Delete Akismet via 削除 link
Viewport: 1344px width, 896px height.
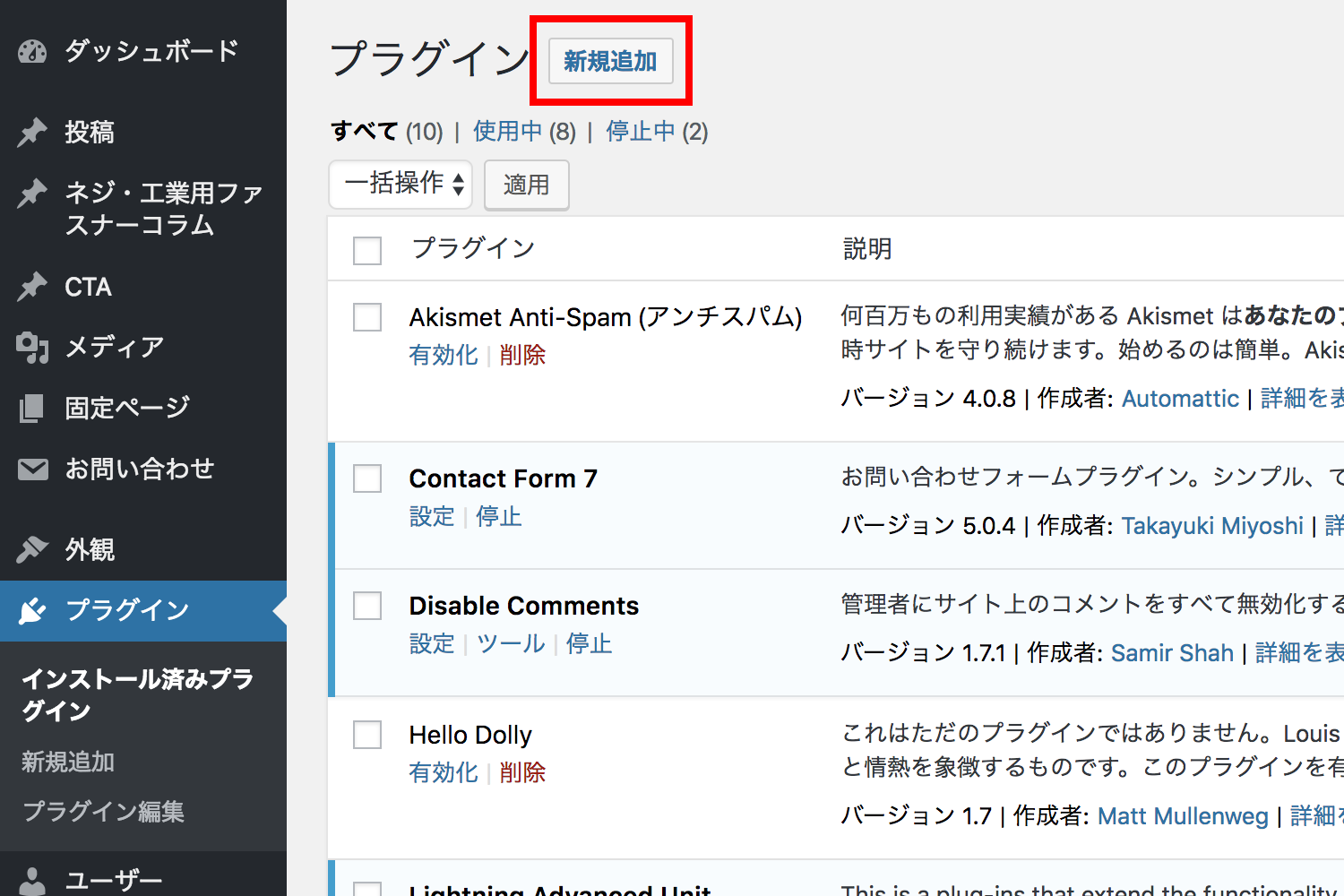click(x=522, y=356)
